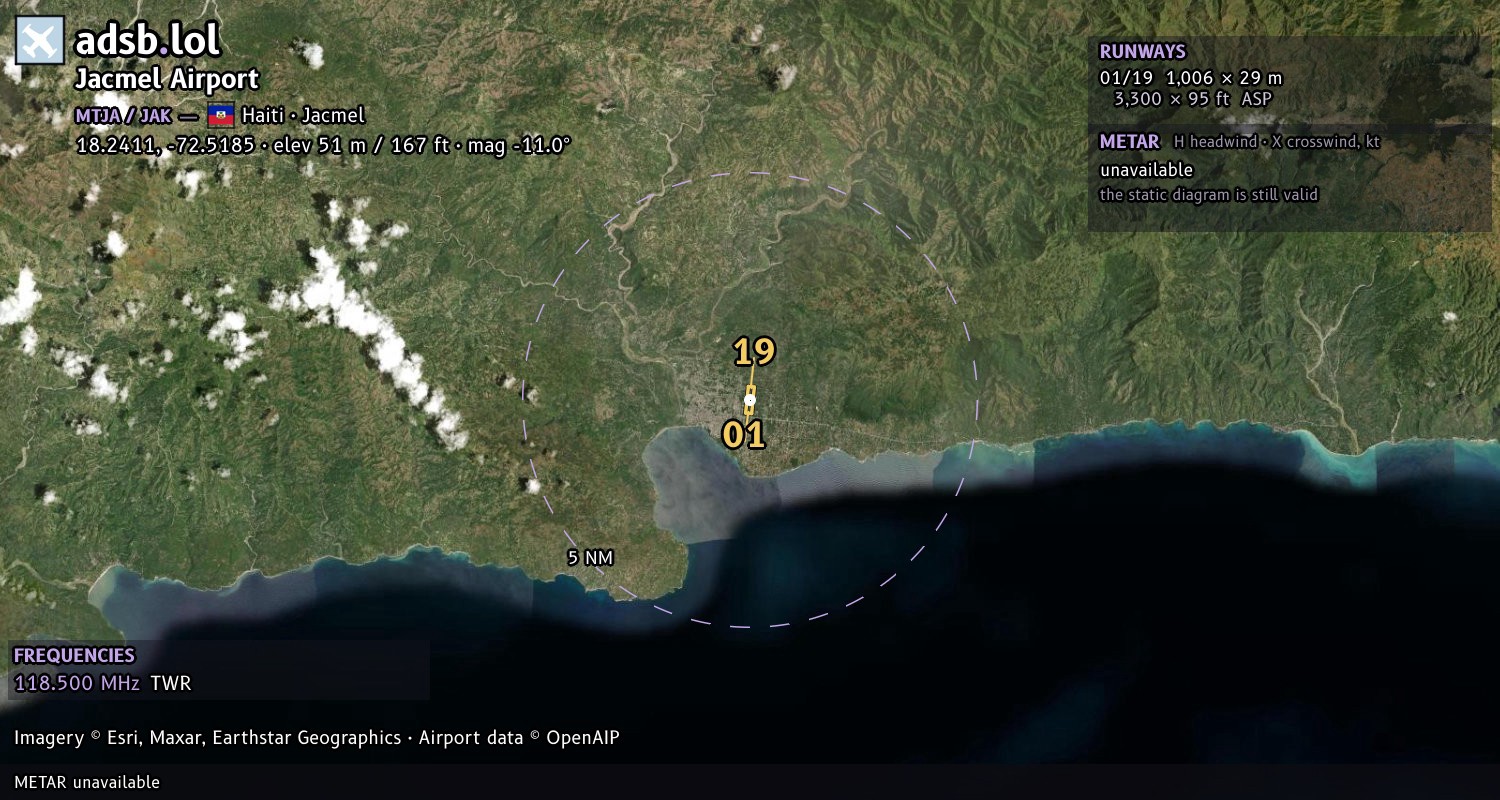Click the 5 NM range ring label

(x=590, y=558)
